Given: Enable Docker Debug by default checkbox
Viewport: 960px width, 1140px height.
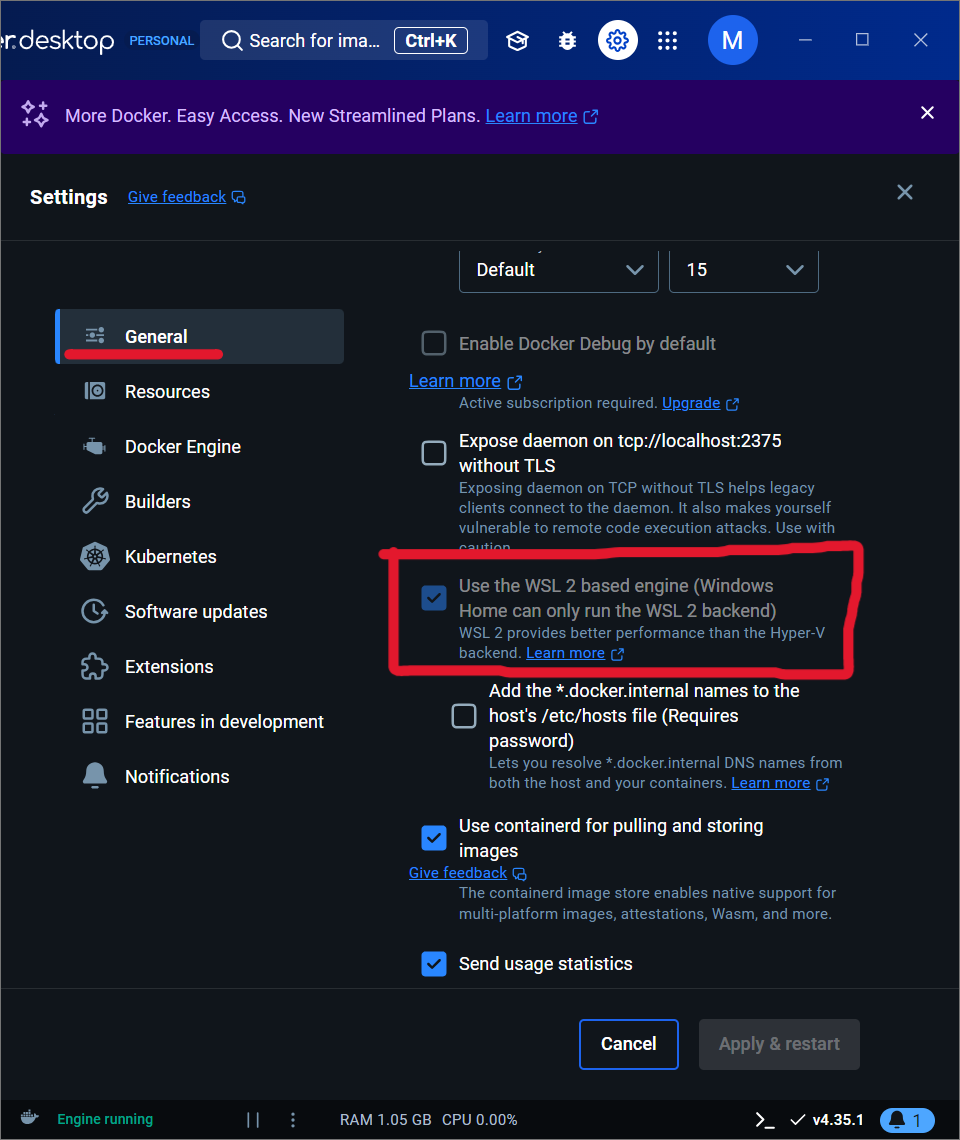Looking at the screenshot, I should click(x=434, y=343).
